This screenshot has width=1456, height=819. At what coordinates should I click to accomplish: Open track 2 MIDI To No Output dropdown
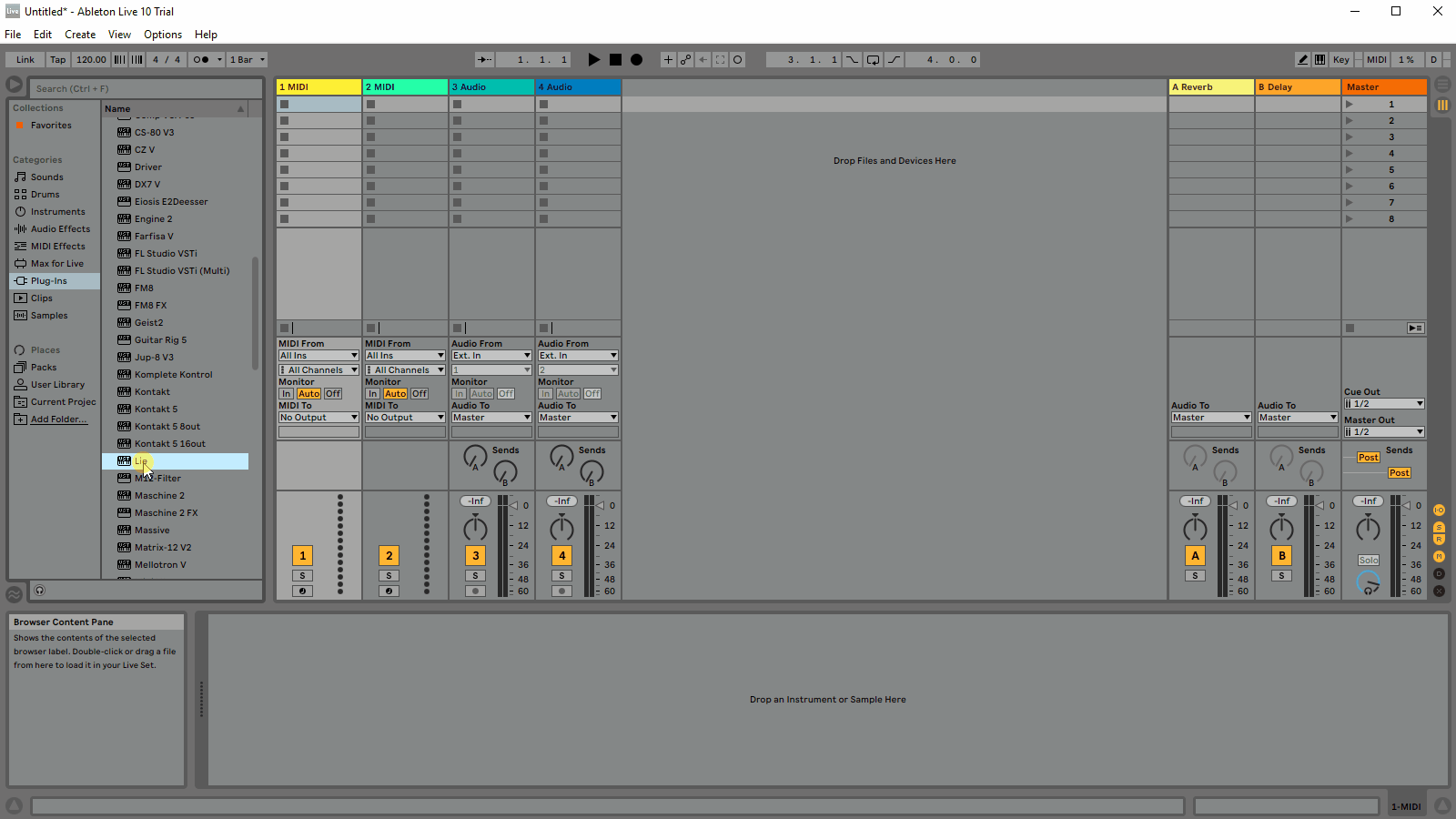click(x=405, y=418)
